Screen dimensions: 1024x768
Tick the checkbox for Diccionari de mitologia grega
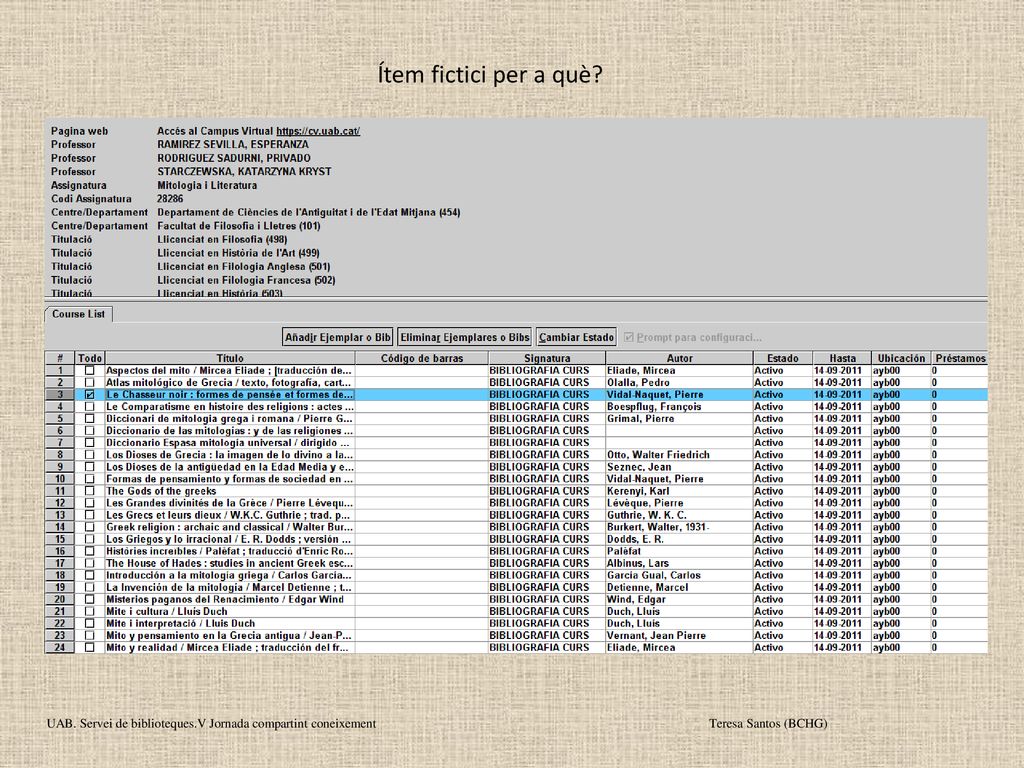click(89, 419)
